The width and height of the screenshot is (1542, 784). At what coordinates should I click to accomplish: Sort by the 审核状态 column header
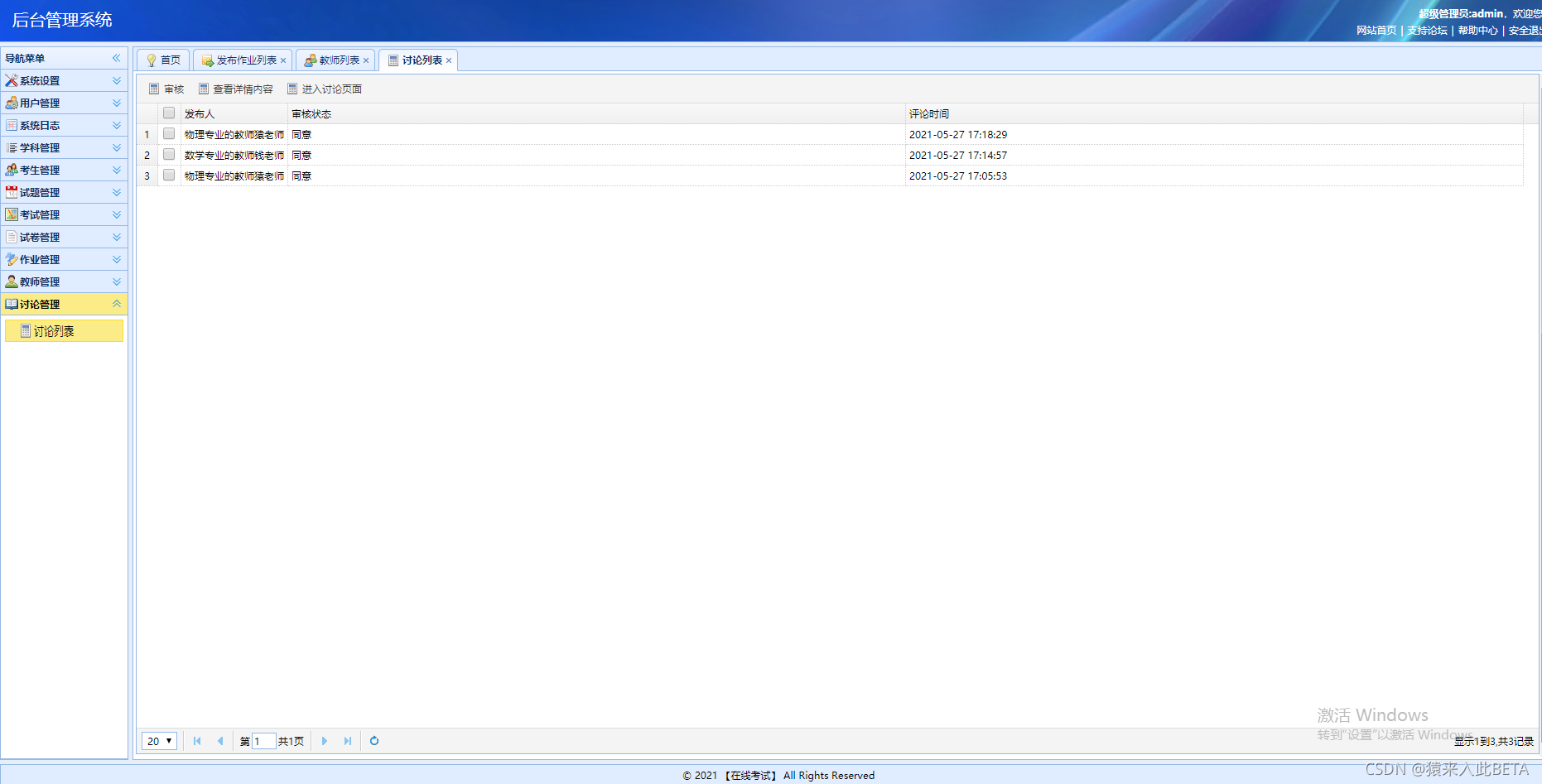[596, 113]
